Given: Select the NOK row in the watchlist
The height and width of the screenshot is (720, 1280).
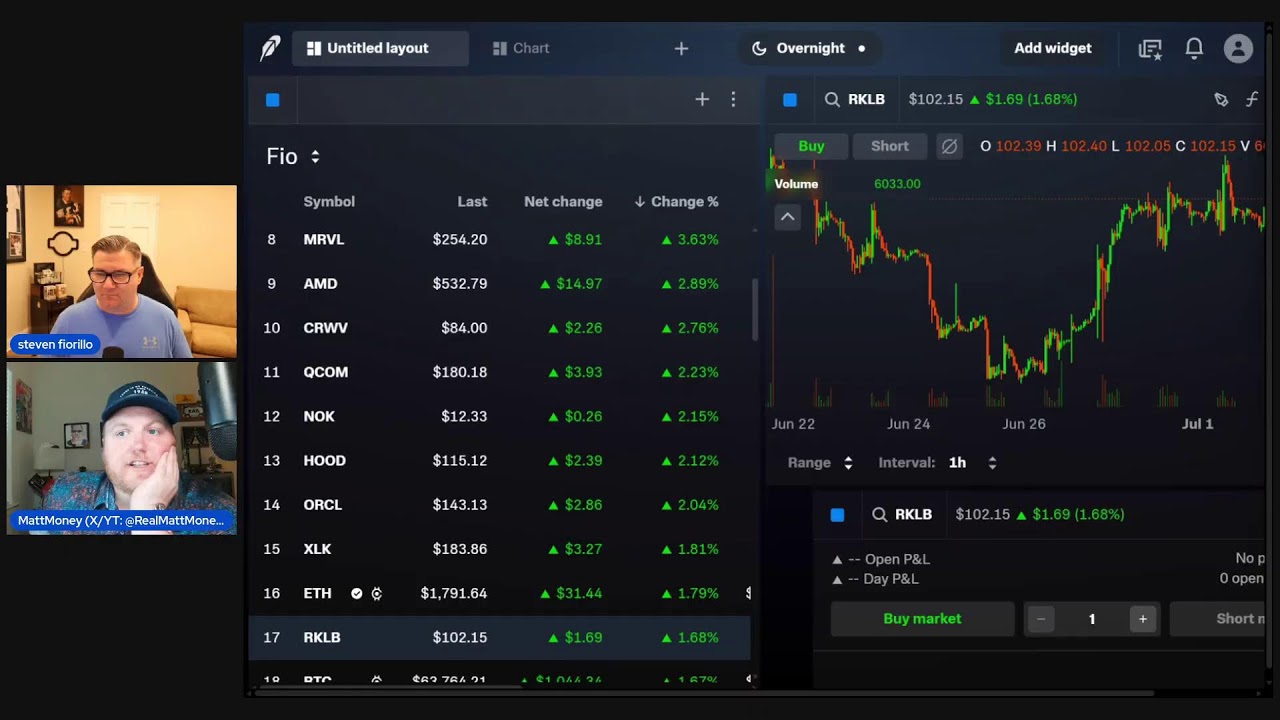Looking at the screenshot, I should click(x=499, y=416).
